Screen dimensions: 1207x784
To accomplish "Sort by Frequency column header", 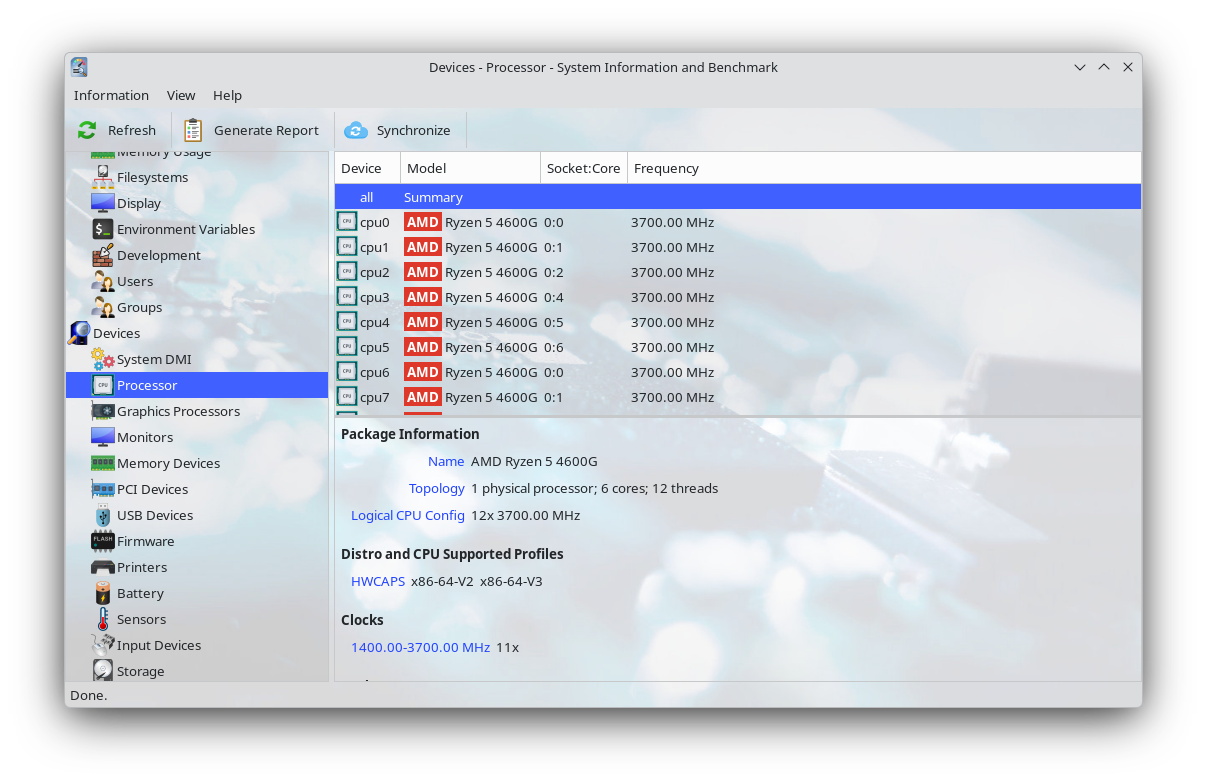I will (884, 168).
